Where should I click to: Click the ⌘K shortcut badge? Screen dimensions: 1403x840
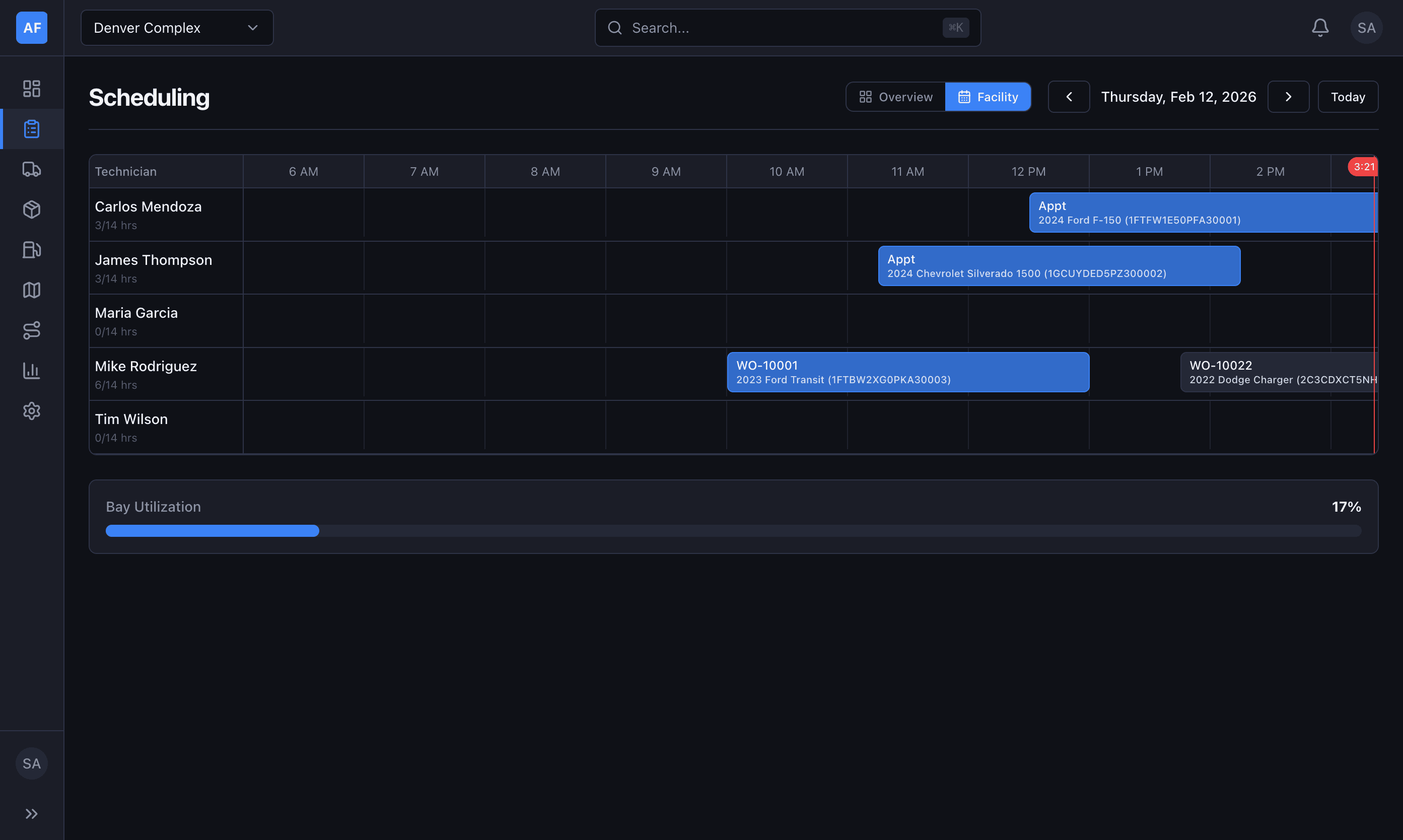(x=955, y=28)
